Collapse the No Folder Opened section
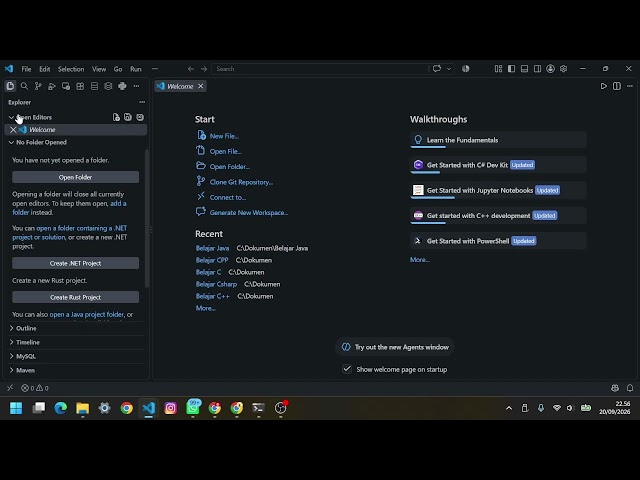The image size is (640, 480). pyautogui.click(x=11, y=142)
